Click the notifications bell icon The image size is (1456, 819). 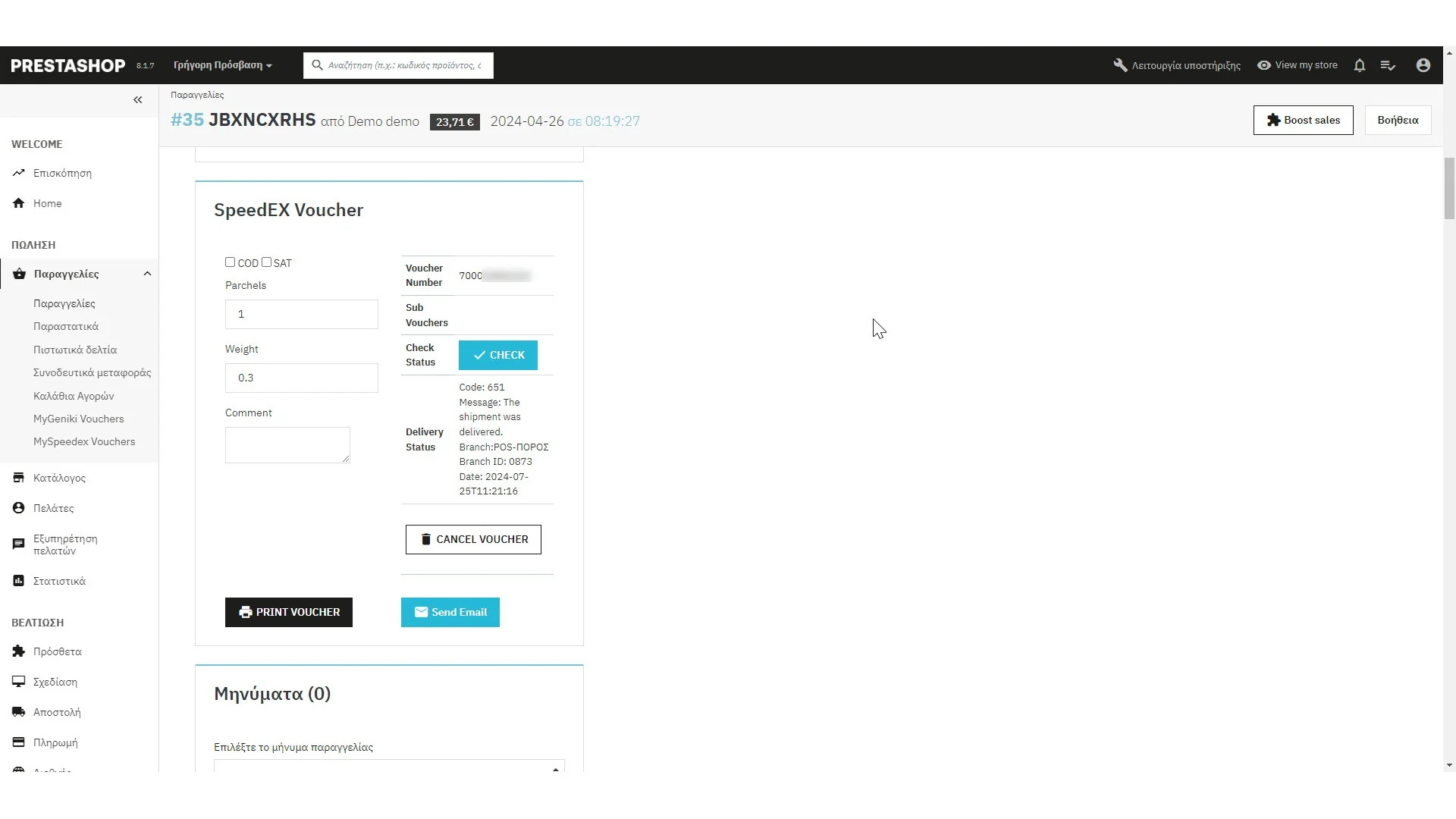click(1360, 65)
